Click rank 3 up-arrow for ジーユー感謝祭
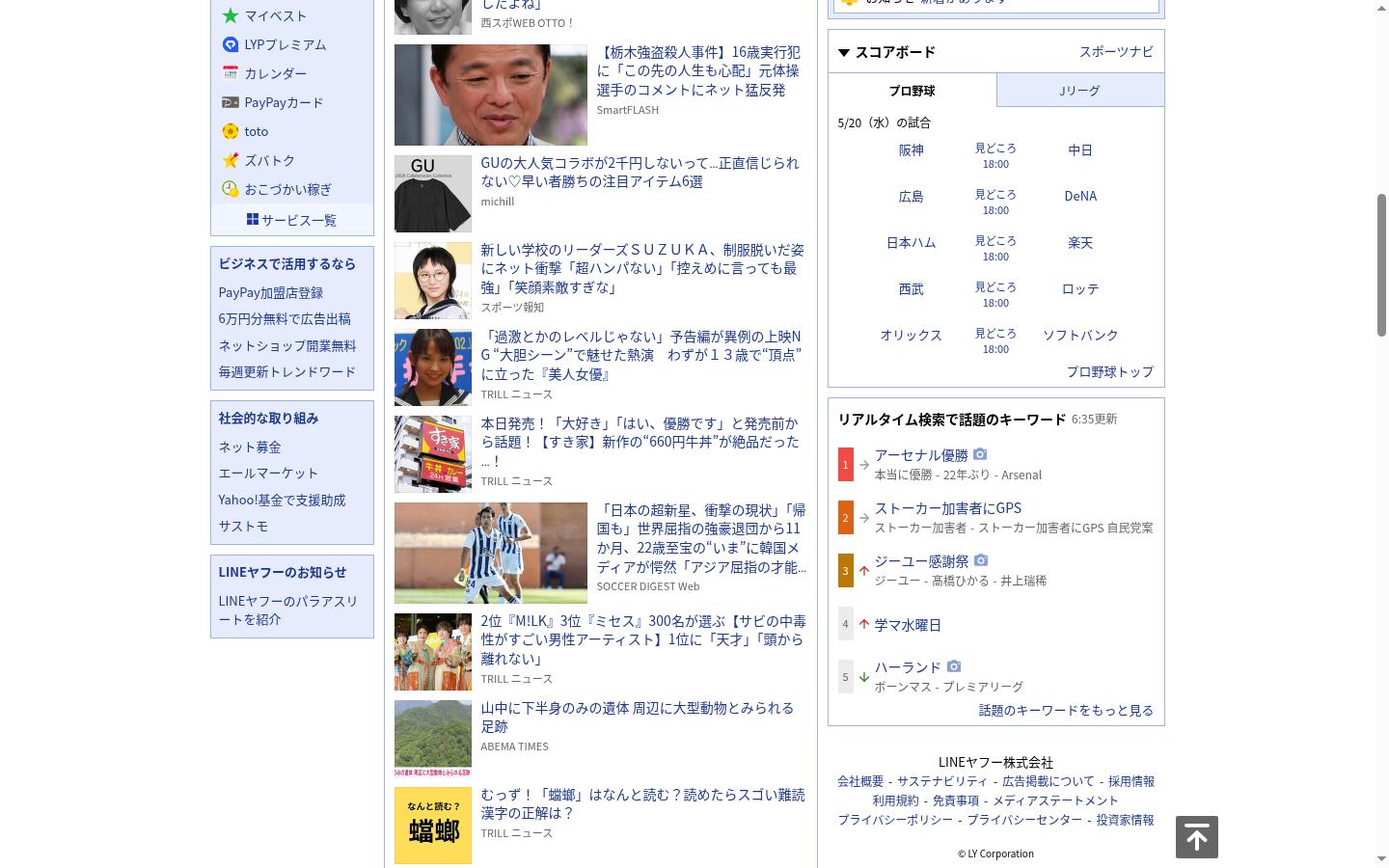The width and height of the screenshot is (1389, 868). pyautogui.click(x=864, y=571)
